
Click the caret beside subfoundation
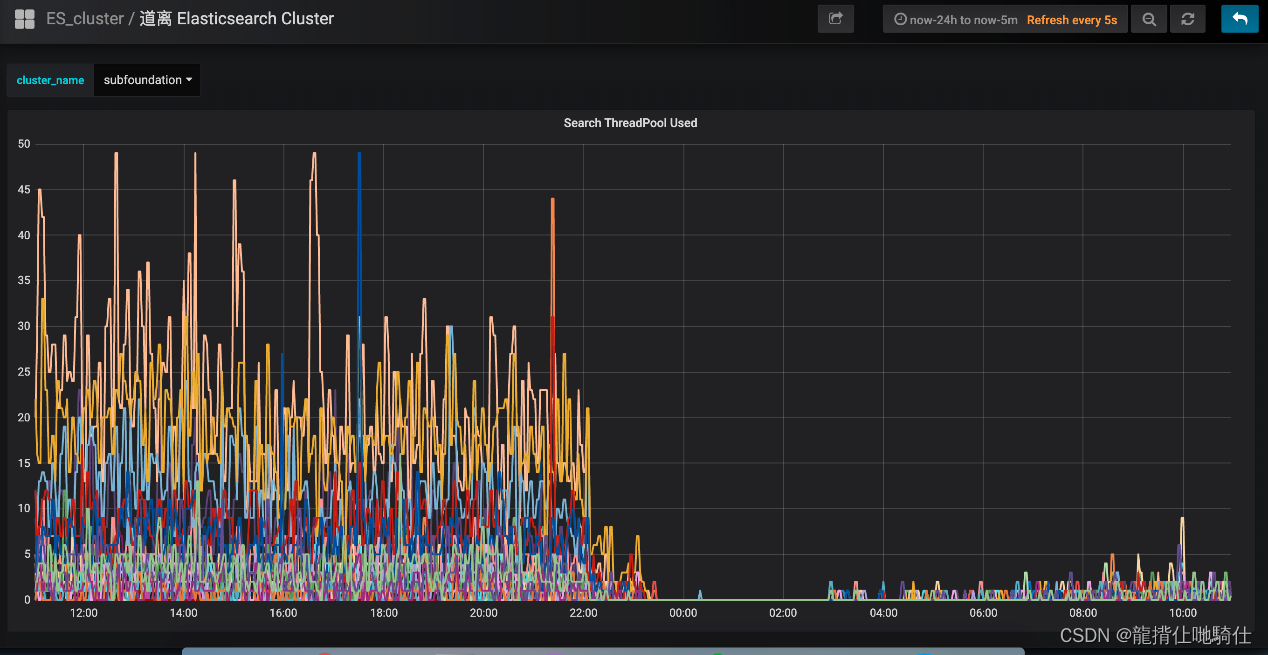189,80
